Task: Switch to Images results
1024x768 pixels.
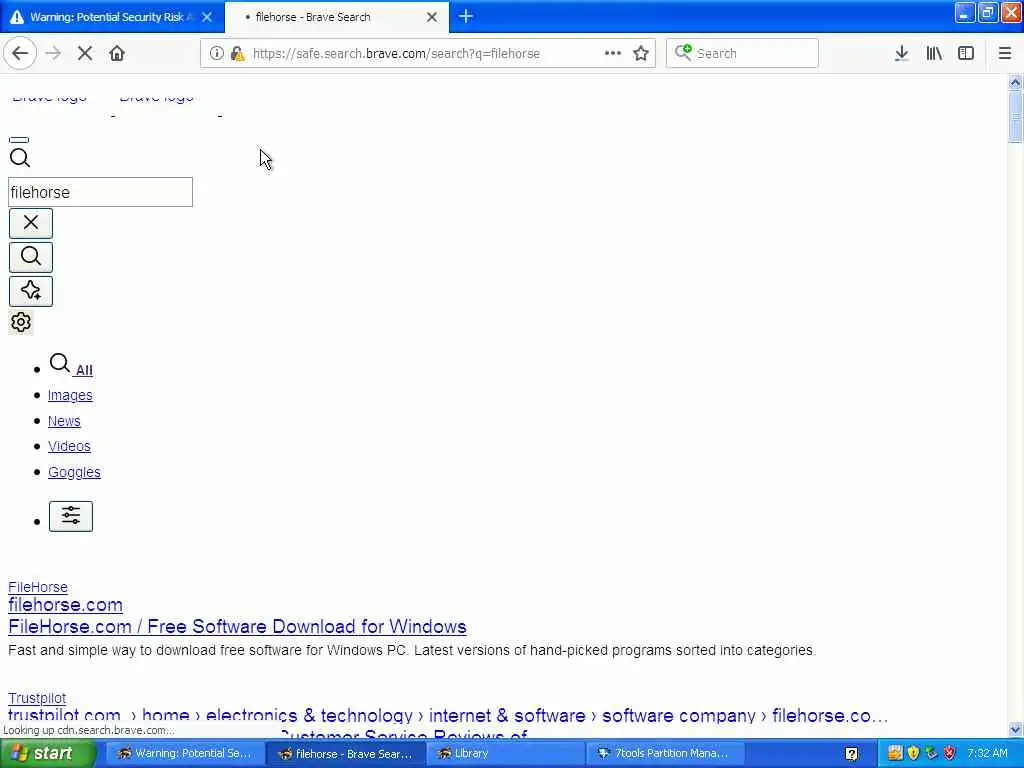Action: [70, 395]
